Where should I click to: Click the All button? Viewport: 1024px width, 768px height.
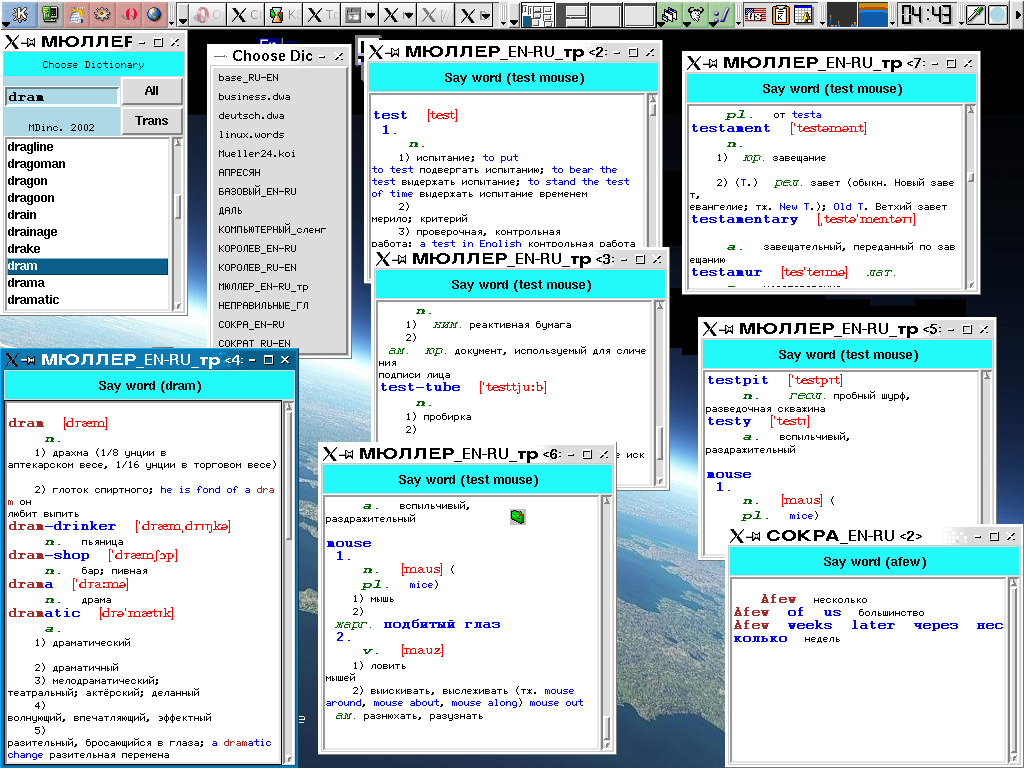pos(152,91)
